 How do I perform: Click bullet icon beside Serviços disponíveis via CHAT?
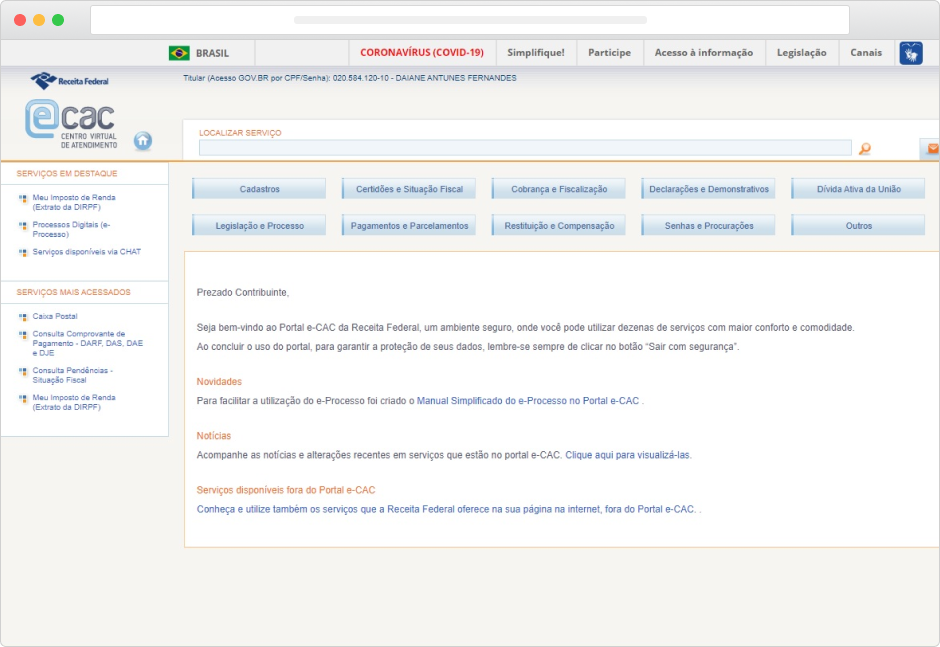tap(23, 252)
